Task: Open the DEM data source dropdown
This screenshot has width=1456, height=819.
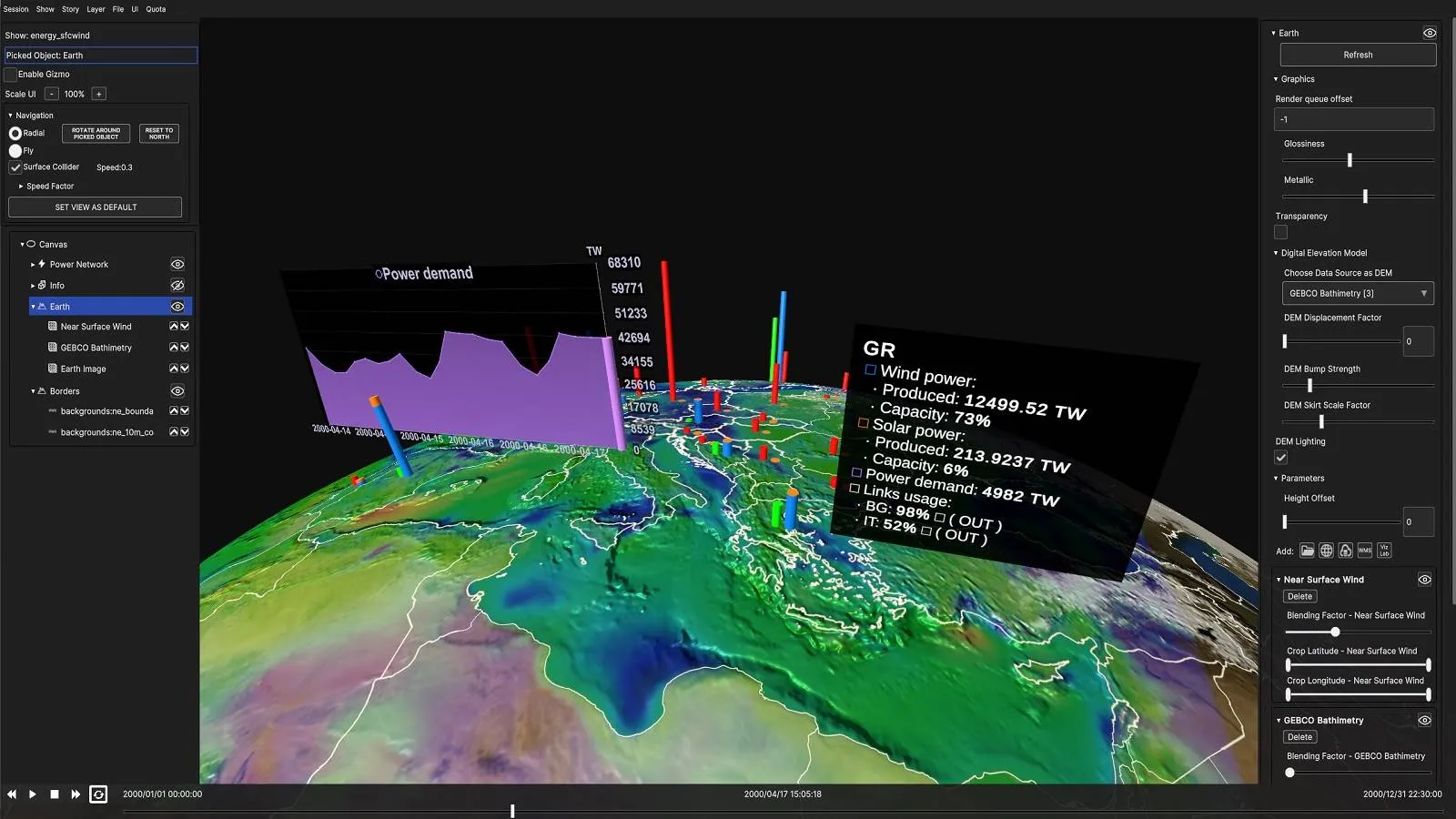Action: (1357, 293)
